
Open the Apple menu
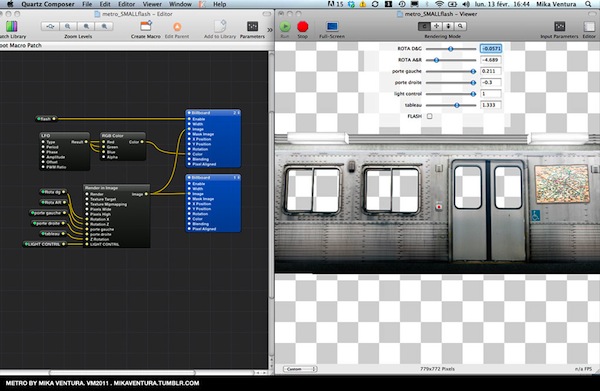coord(10,4)
